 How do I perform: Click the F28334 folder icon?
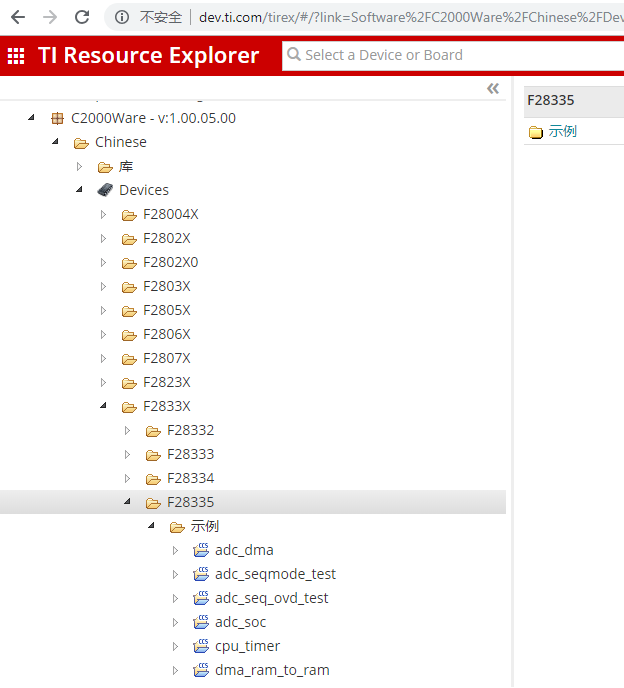[153, 479]
